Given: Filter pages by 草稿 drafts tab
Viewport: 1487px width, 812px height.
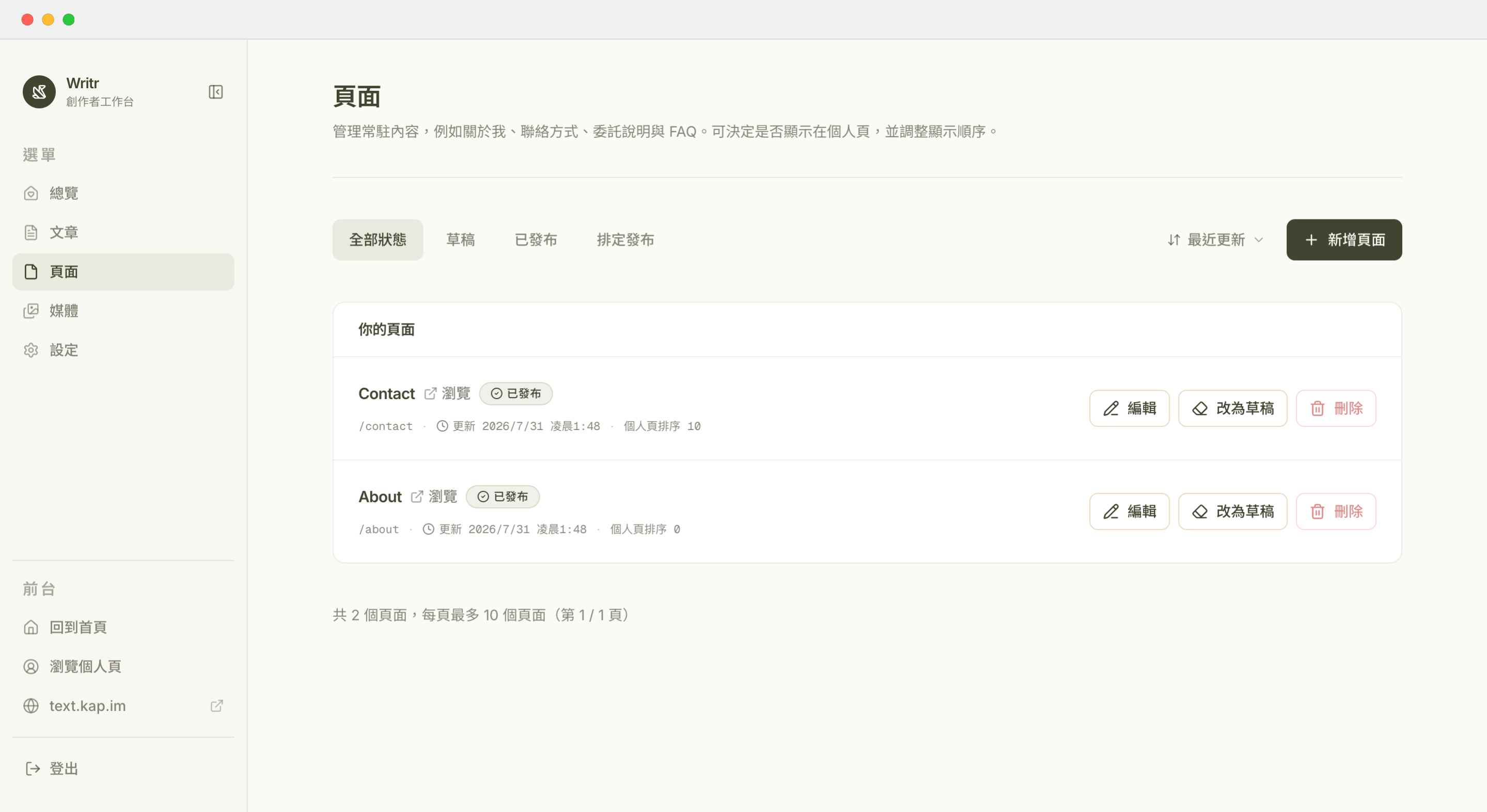Looking at the screenshot, I should (x=461, y=240).
